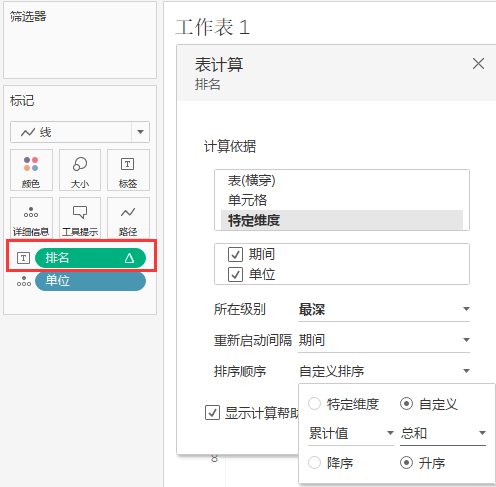496x487 pixels.
Task: Click the detail icon beside 单位 pill
Action: [x=24, y=281]
